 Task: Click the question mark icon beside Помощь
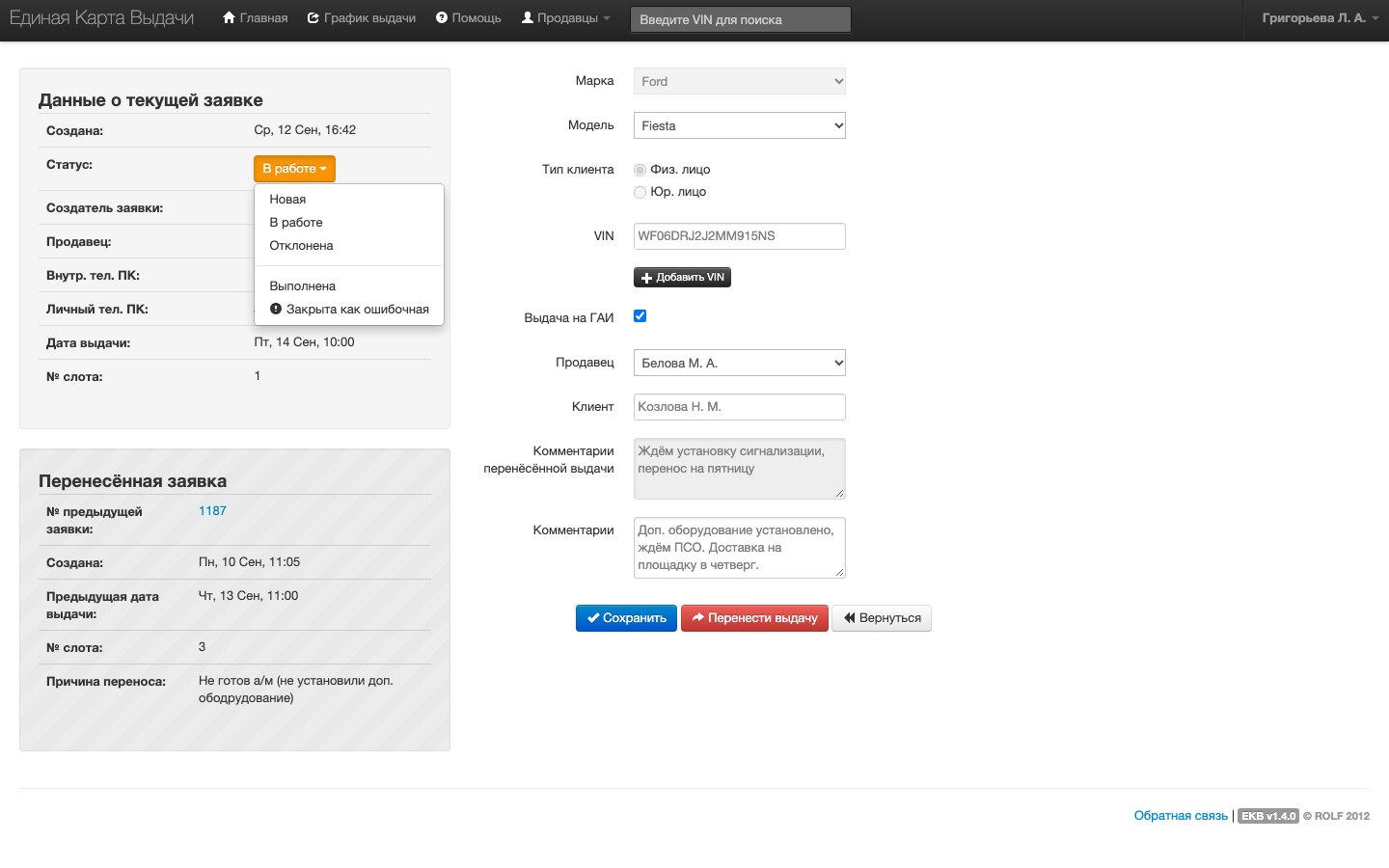tap(442, 18)
